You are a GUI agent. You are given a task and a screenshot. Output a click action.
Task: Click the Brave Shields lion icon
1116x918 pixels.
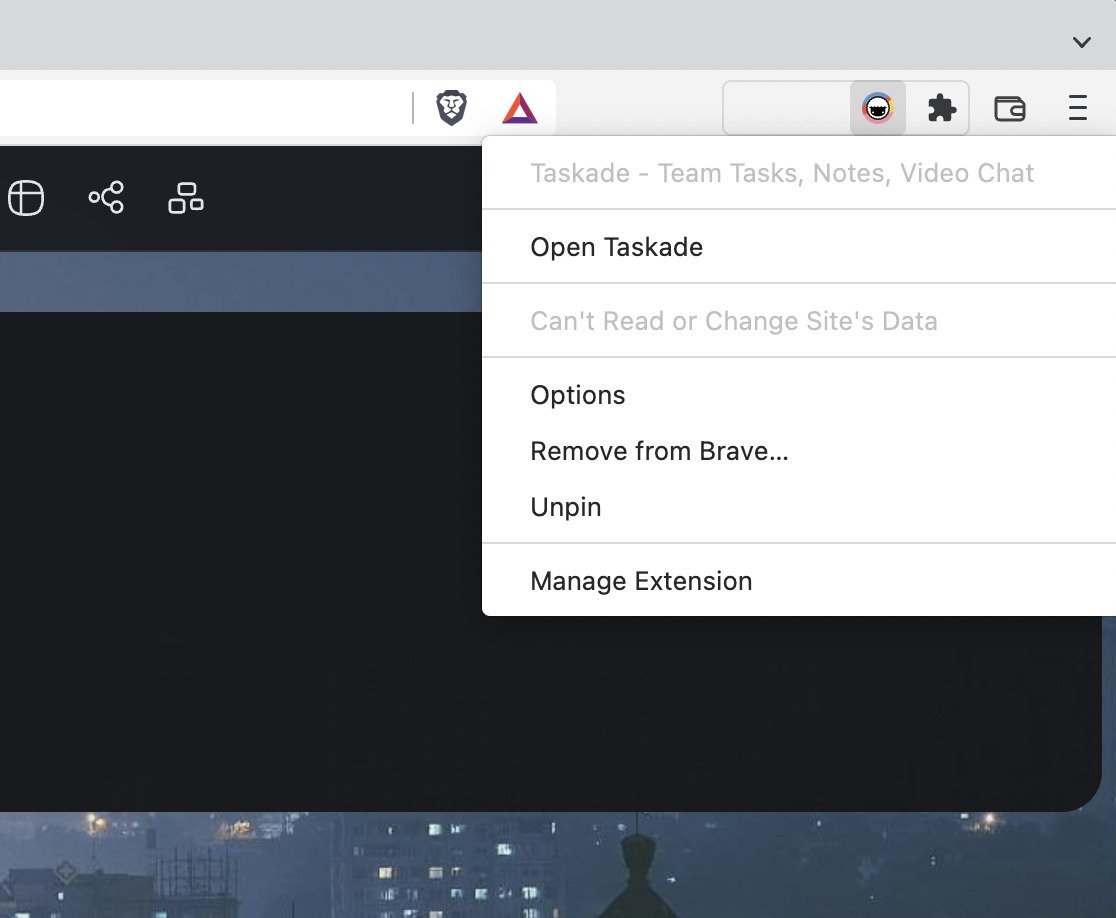tap(452, 108)
